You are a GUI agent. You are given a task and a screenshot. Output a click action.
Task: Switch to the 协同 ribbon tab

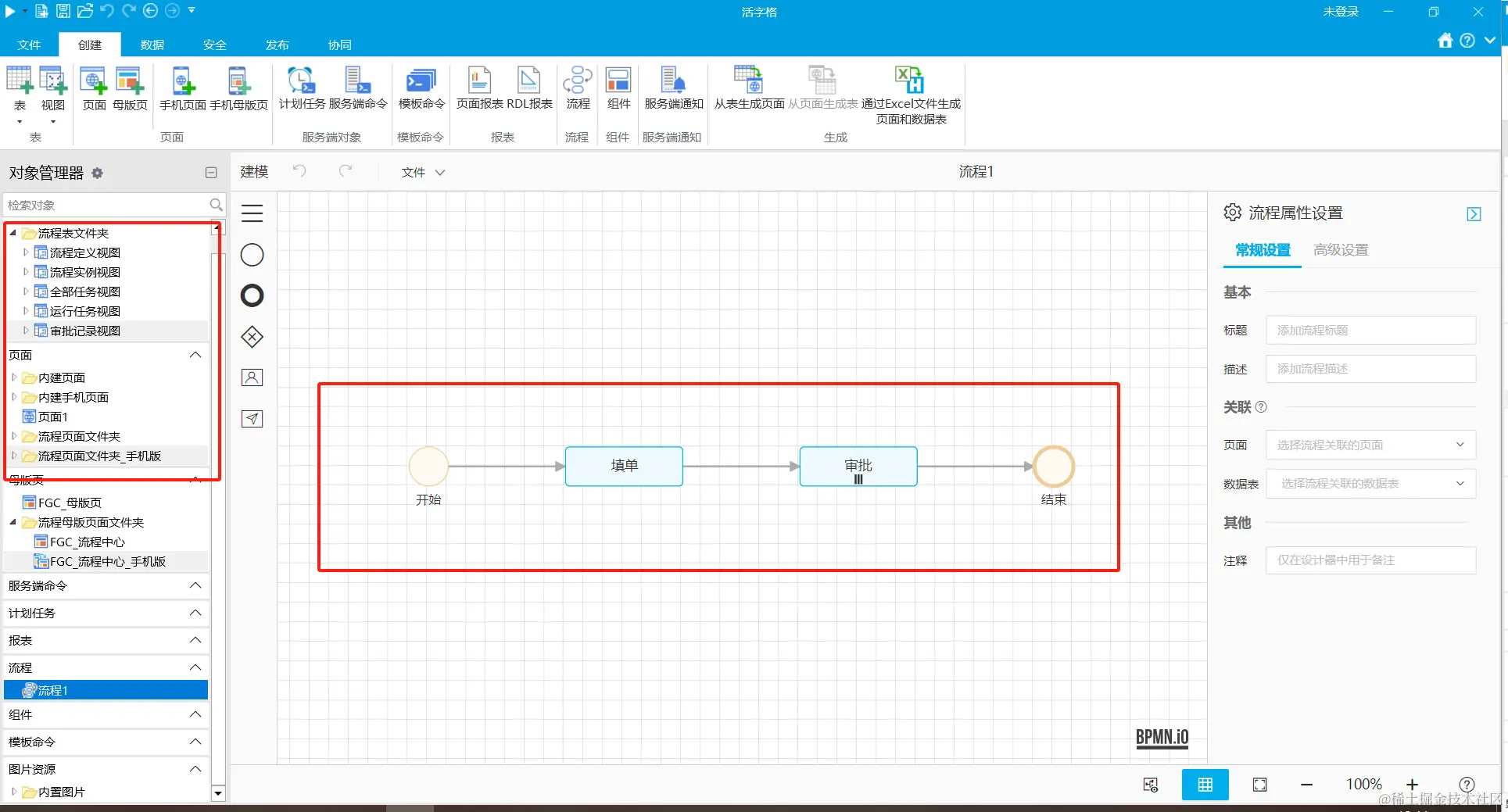(340, 45)
